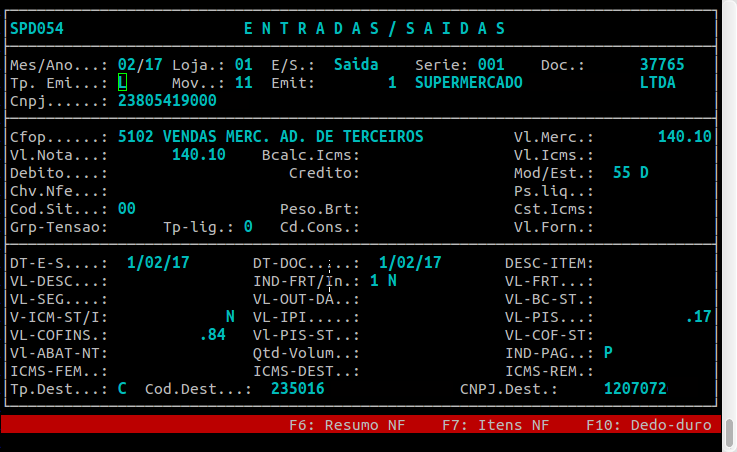This screenshot has height=452, width=737.
Task: Click the Vl.Nota amount field
Action: 198,155
